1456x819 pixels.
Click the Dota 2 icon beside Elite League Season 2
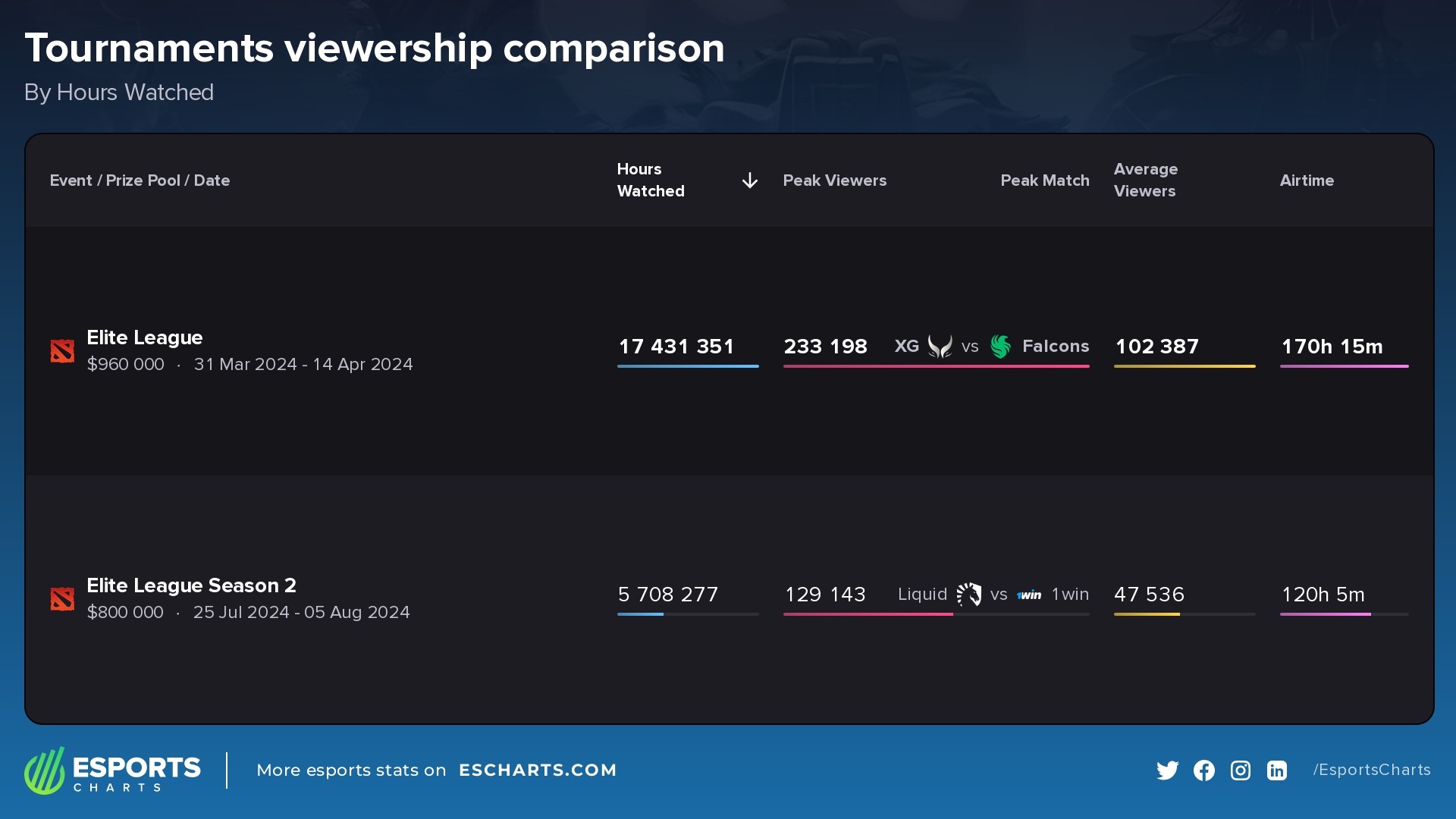pos(62,599)
